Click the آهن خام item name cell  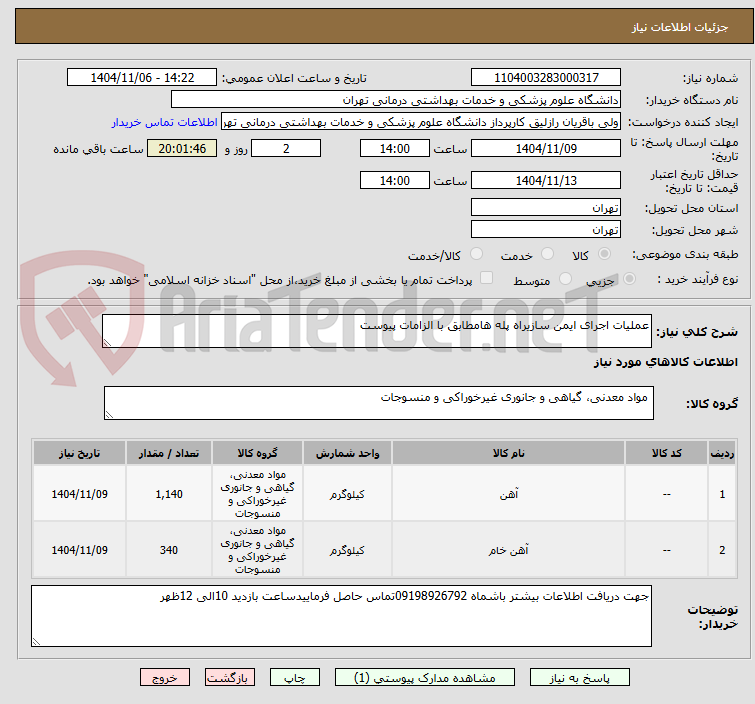point(508,549)
